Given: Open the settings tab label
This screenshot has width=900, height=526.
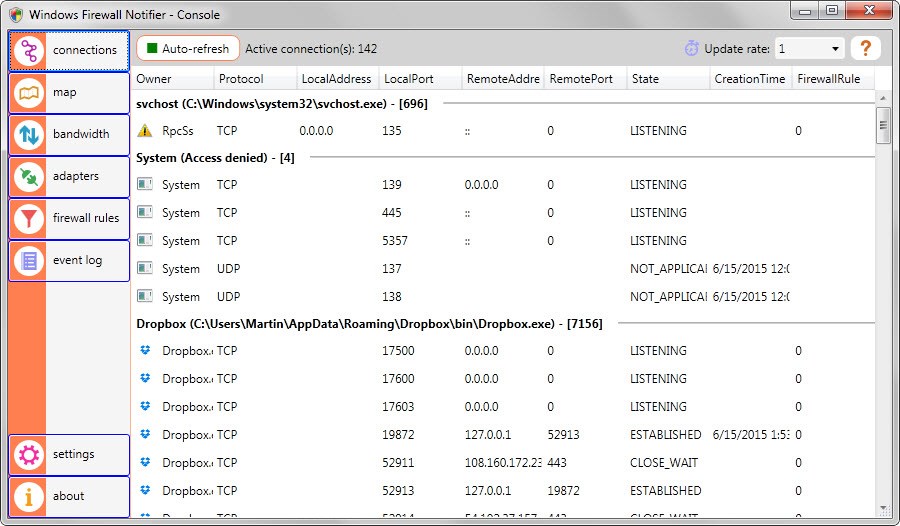Looking at the screenshot, I should 73,454.
